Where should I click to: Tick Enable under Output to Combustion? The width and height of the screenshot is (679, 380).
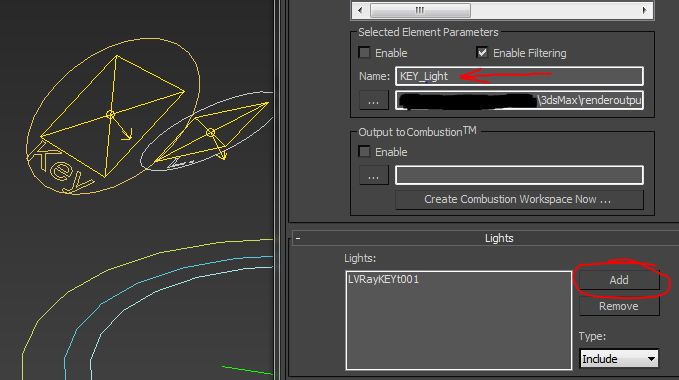click(365, 151)
